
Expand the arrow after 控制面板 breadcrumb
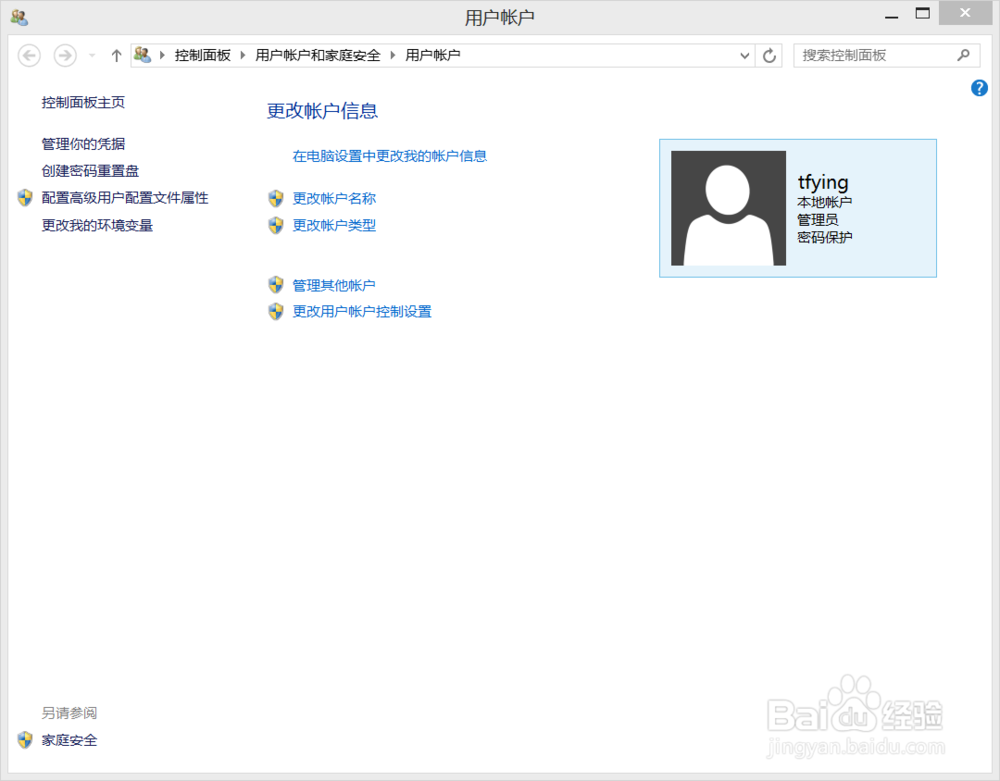pos(243,55)
